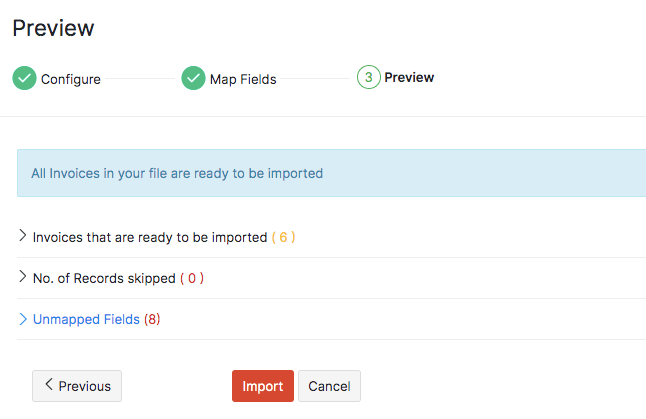Go back with the Previous button

click(x=77, y=386)
